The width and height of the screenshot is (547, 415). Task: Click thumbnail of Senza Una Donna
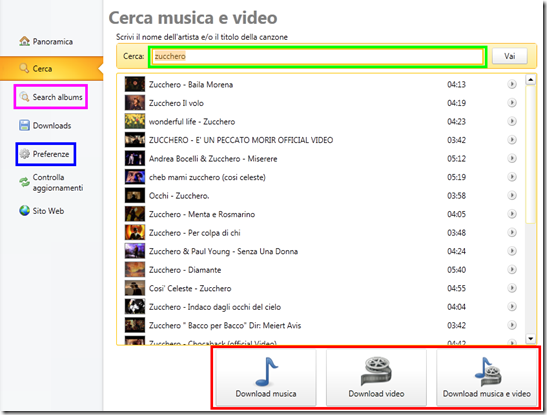click(135, 251)
